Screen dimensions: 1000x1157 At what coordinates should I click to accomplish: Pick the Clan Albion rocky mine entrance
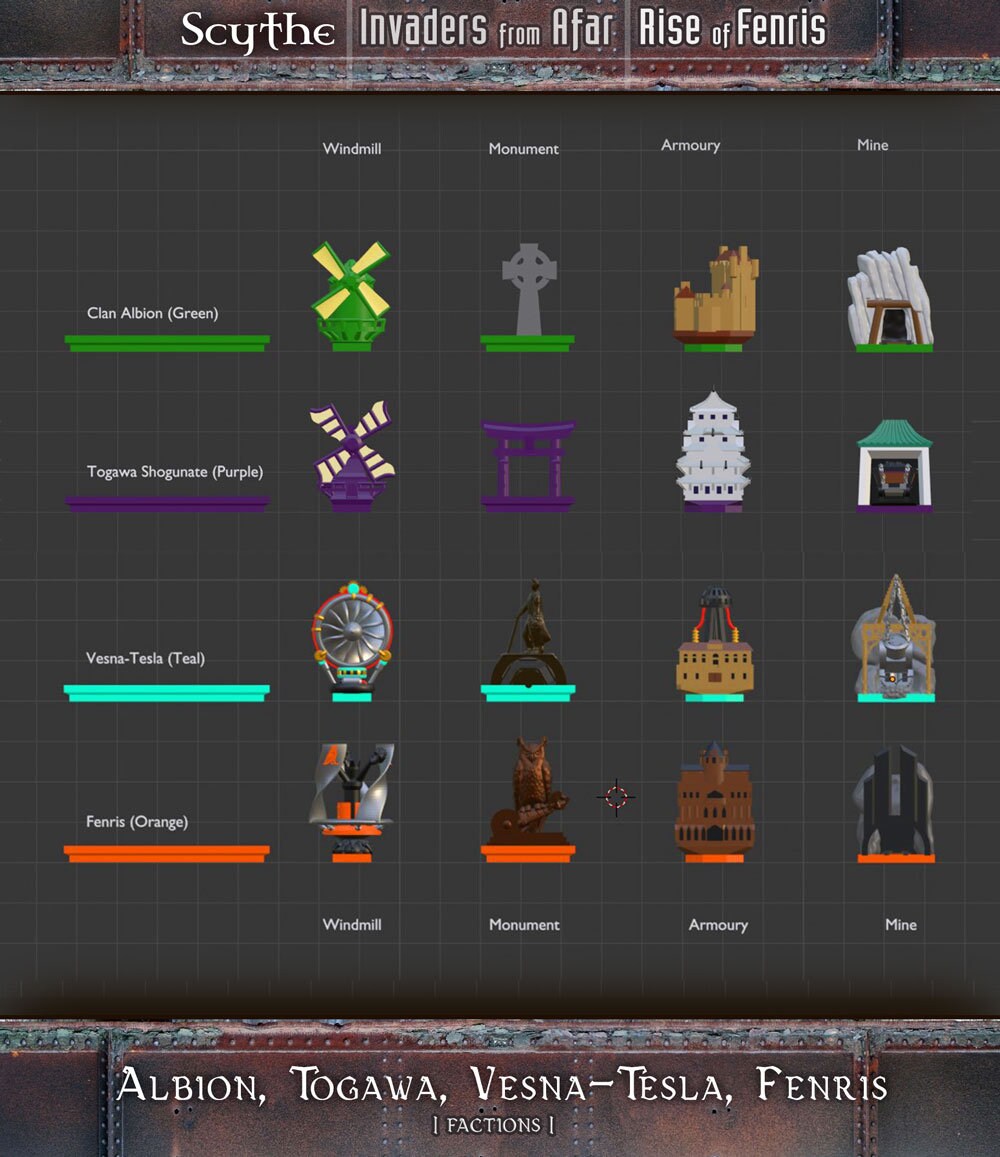(893, 300)
